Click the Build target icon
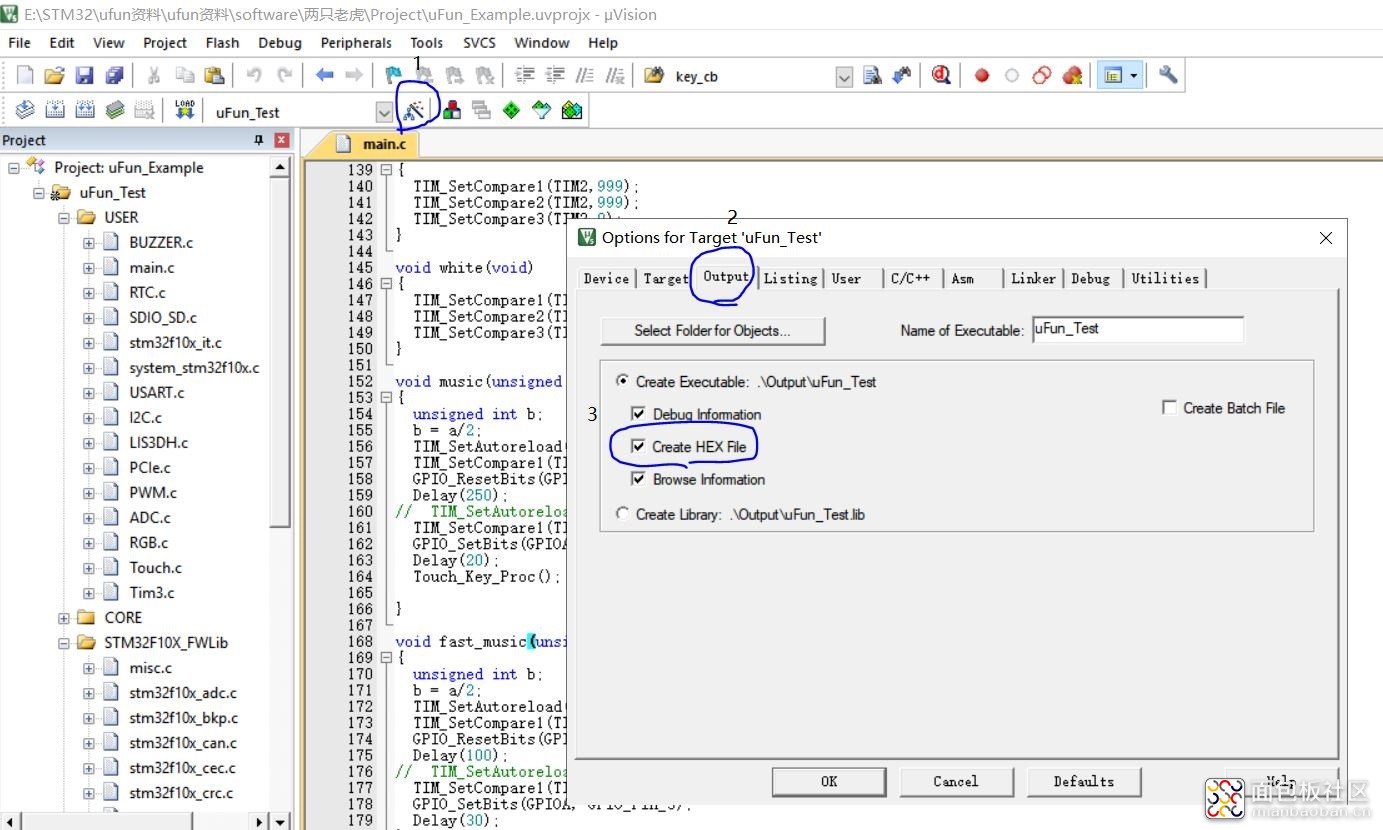Viewport: 1383px width, 830px height. click(55, 111)
